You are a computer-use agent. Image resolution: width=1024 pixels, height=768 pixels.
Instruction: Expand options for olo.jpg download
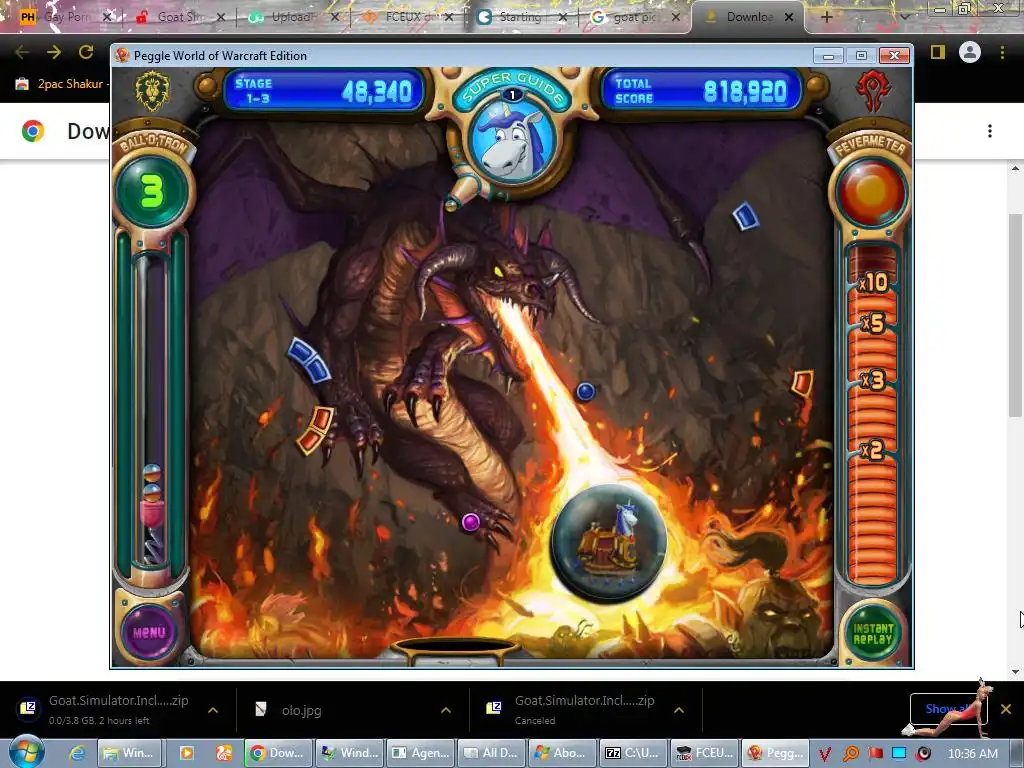pos(446,710)
